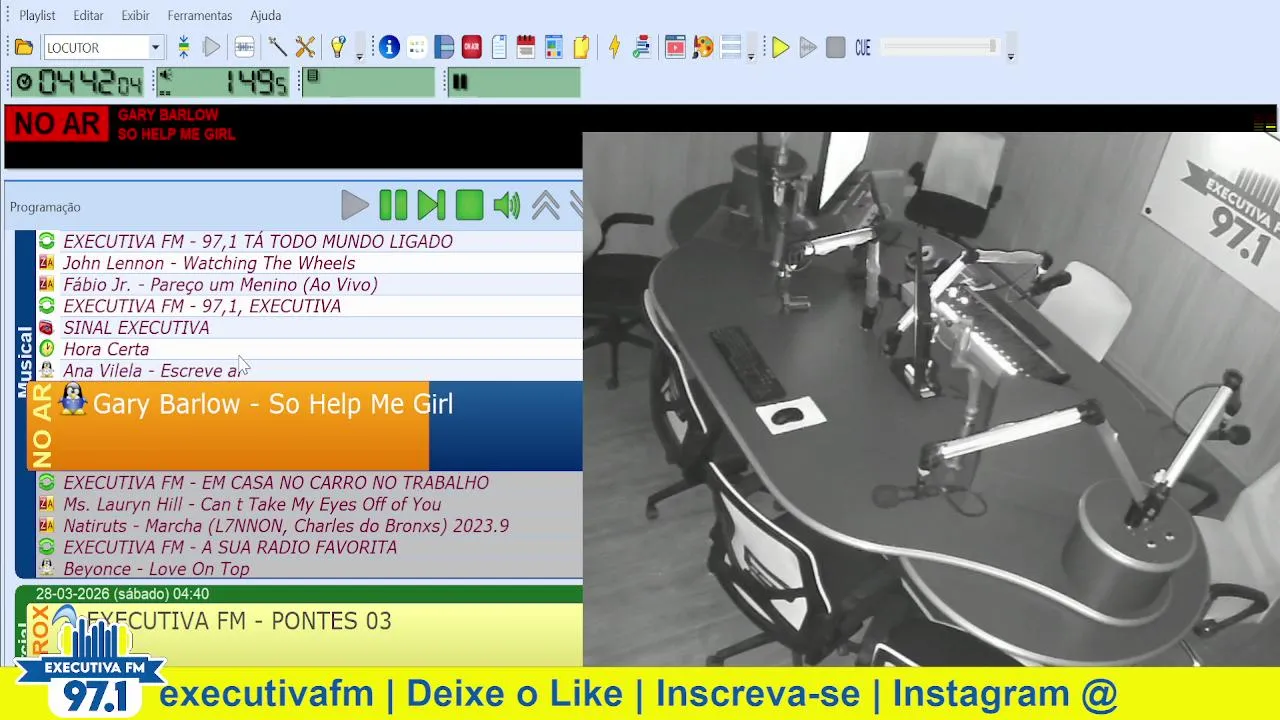Screen dimensions: 1280x720
Task: Click the blue panel layout icon
Action: [444, 47]
